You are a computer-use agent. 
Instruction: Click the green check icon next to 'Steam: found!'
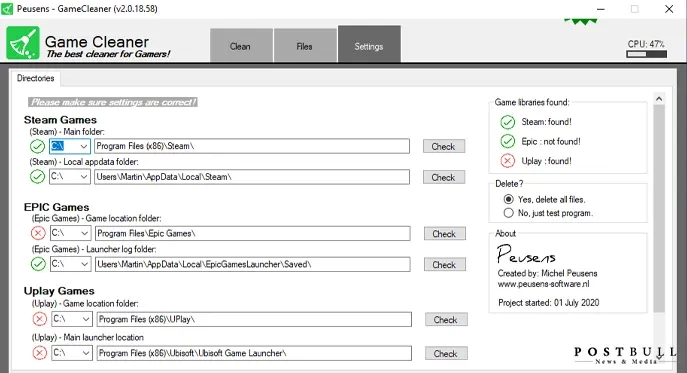coord(507,122)
